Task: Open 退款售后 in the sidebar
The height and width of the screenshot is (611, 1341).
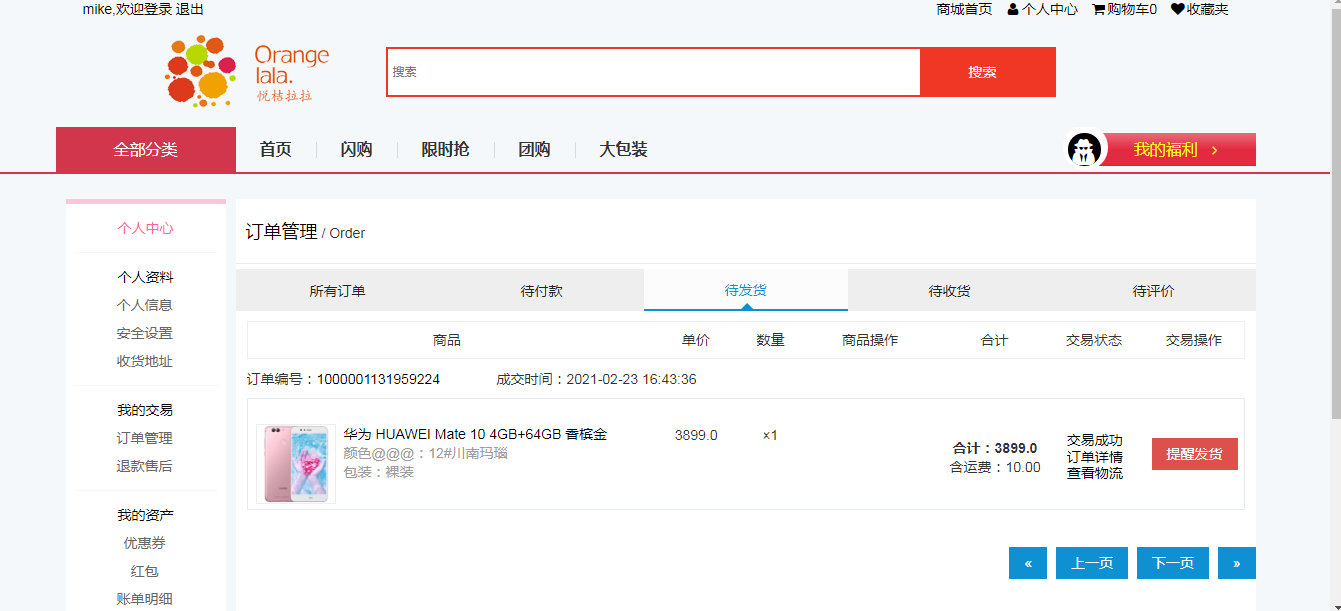Action: click(x=145, y=466)
